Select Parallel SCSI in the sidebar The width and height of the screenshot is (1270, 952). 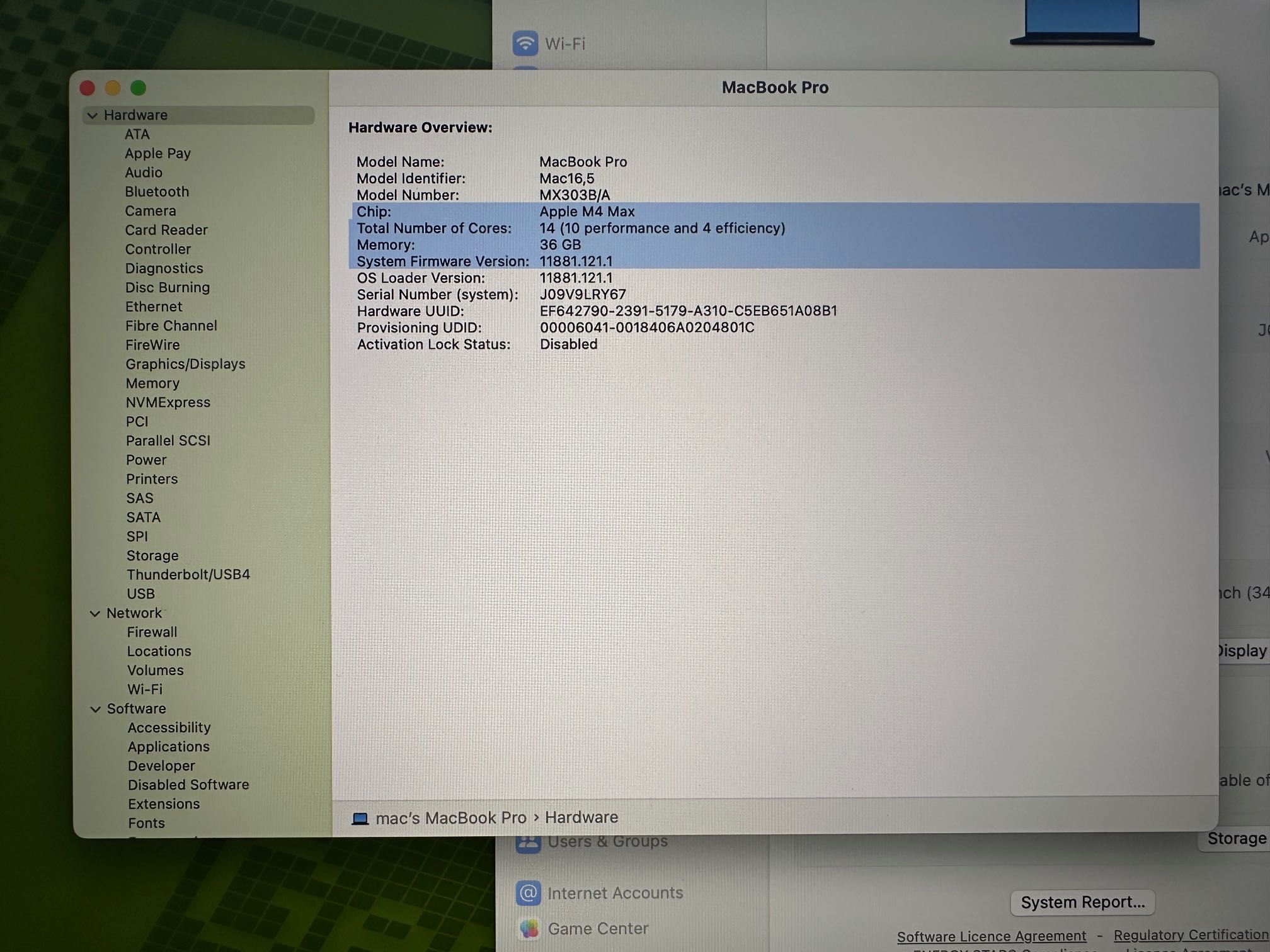tap(168, 441)
